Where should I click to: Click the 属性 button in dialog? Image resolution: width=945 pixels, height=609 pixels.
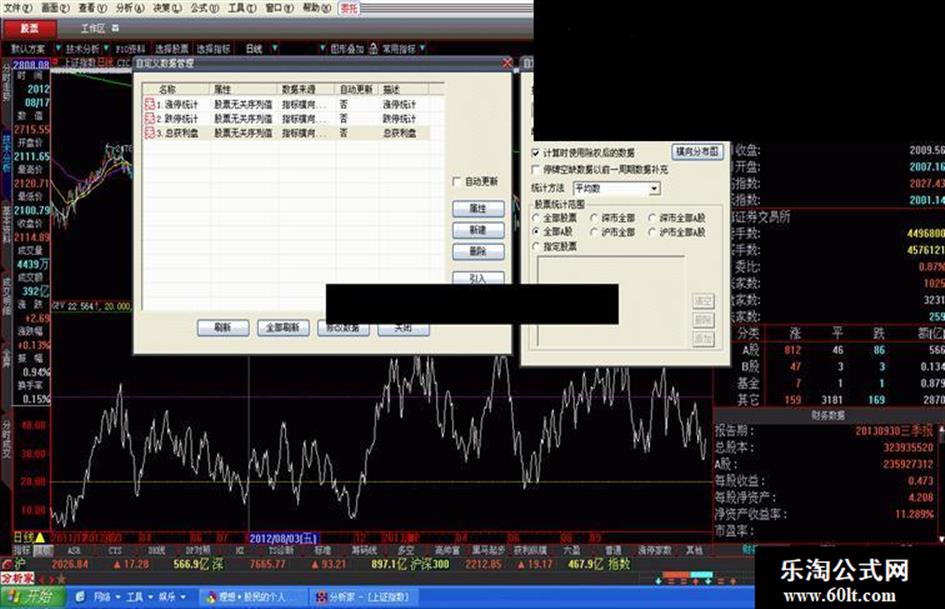click(x=478, y=209)
